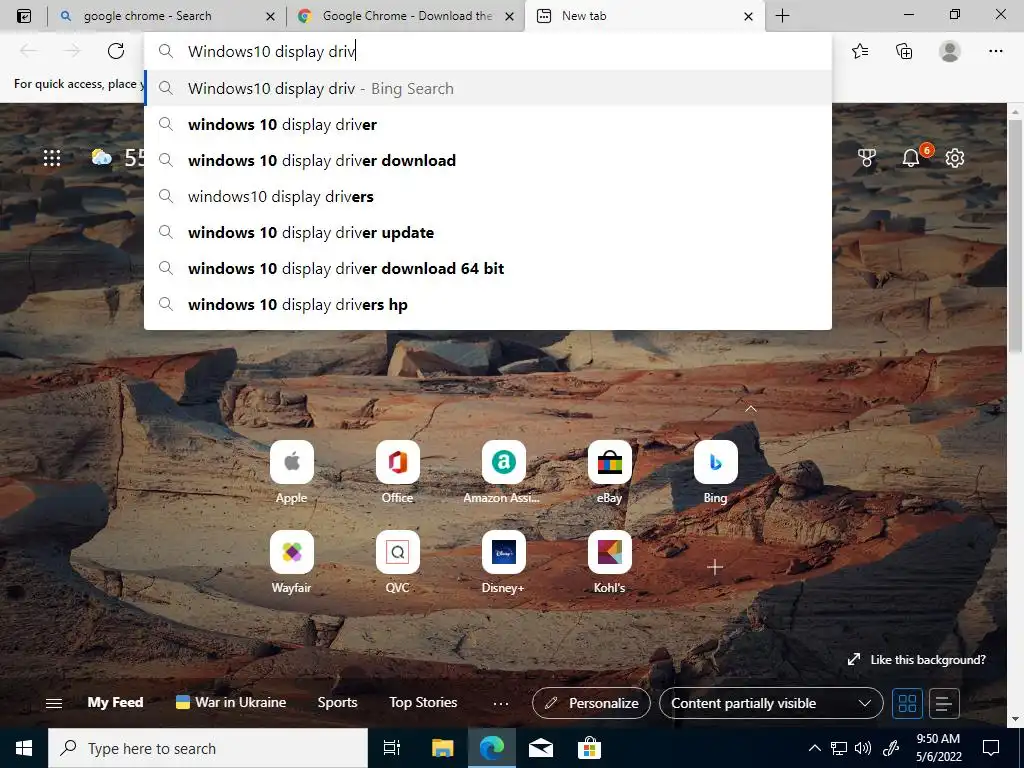Open the taskbar clock and date
This screenshot has height=768, width=1024.
[938, 748]
